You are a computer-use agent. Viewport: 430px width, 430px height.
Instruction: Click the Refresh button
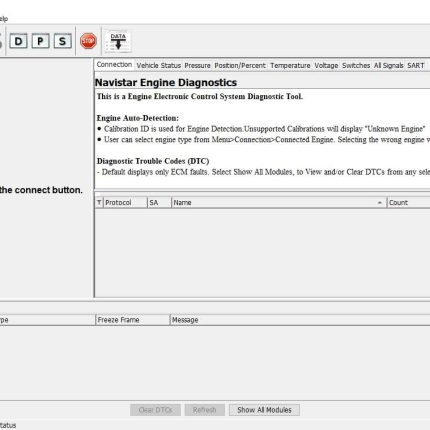pos(204,410)
